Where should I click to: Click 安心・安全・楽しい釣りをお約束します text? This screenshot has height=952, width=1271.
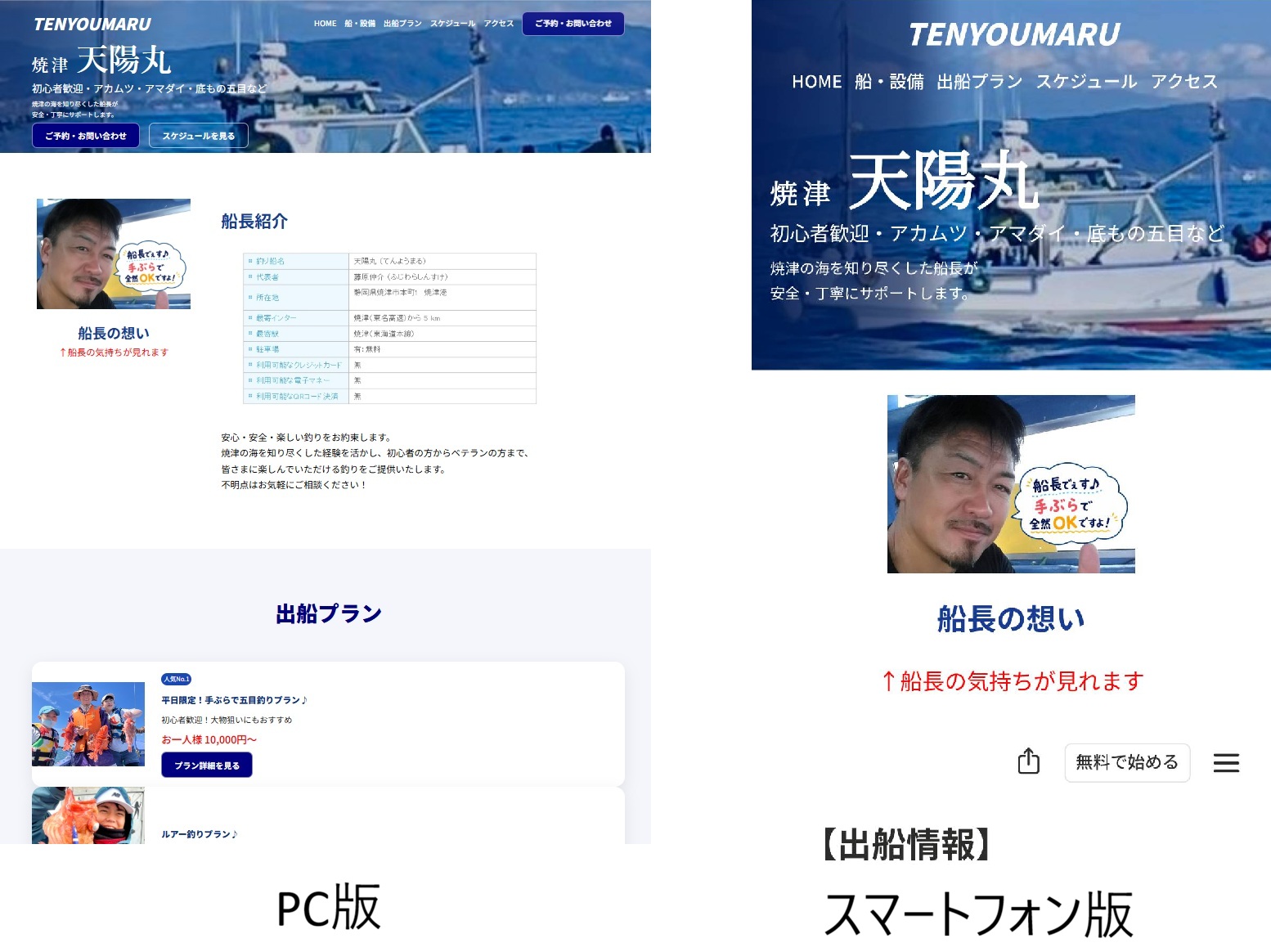[306, 438]
